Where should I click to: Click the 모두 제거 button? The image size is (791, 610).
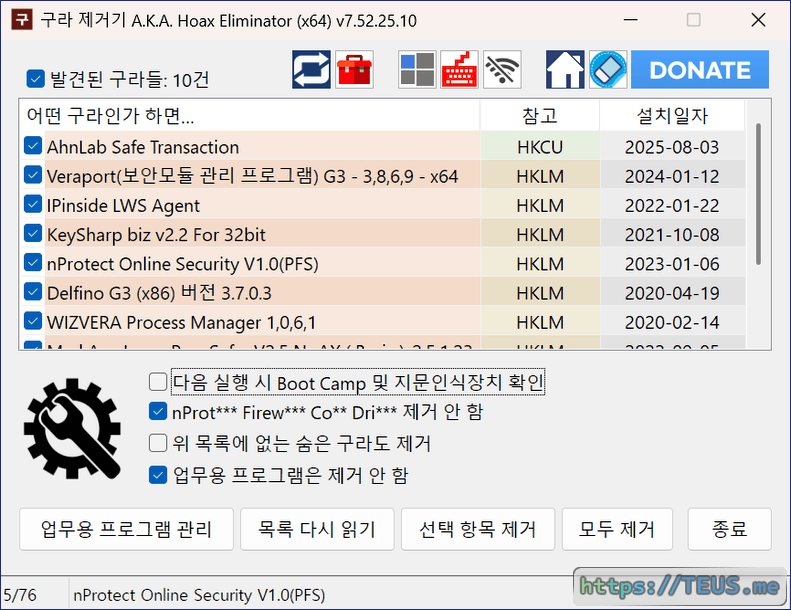point(617,529)
